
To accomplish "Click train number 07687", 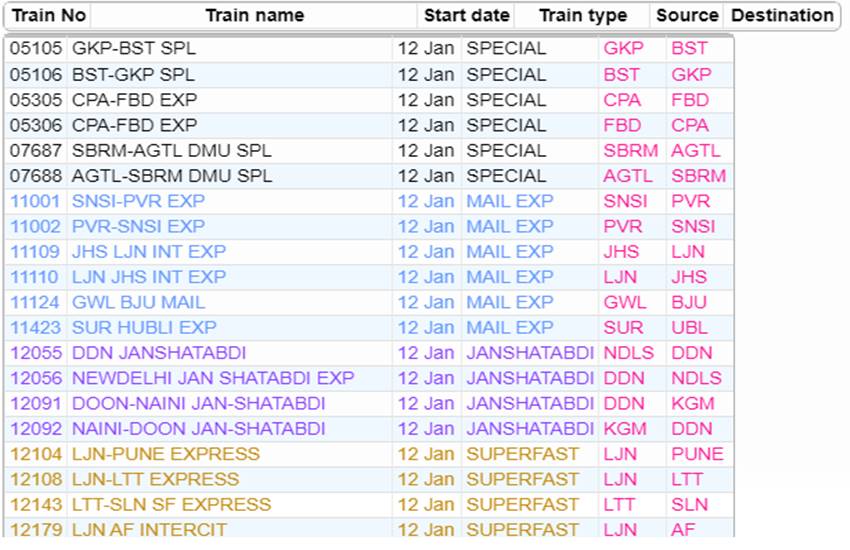I will (x=35, y=151).
